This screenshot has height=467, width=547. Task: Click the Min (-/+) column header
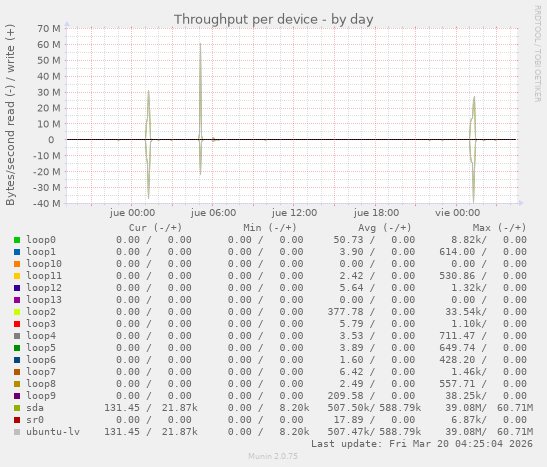(270, 228)
